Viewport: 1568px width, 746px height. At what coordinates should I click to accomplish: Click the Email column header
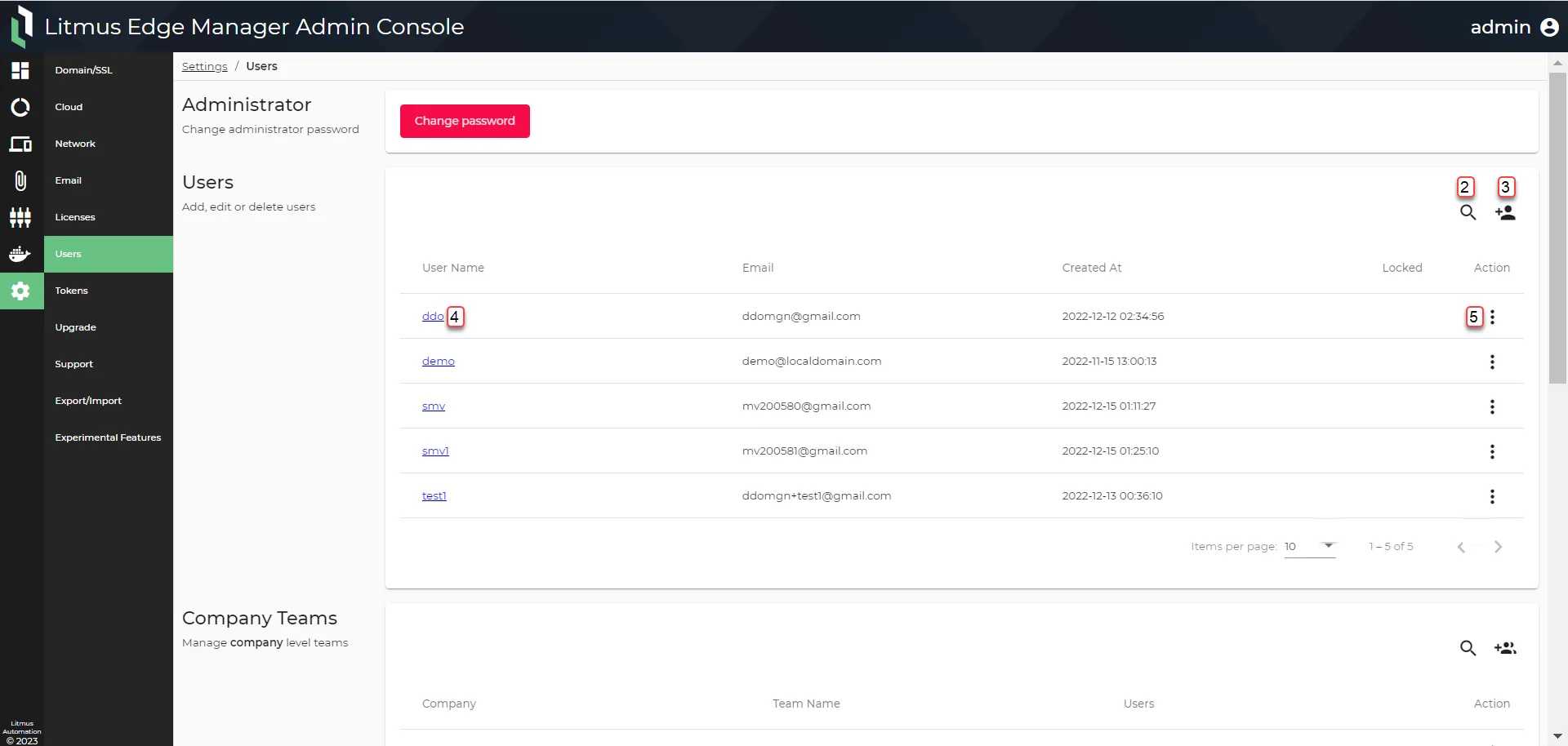(x=758, y=268)
